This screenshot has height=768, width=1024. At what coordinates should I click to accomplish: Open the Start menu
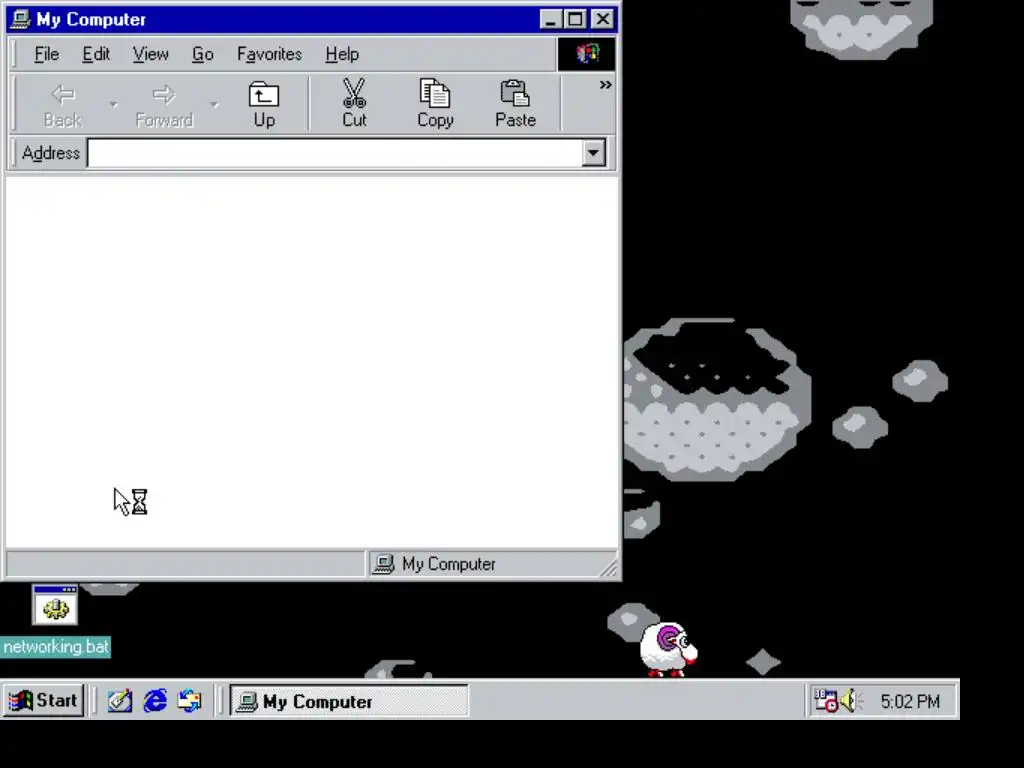tap(43, 701)
